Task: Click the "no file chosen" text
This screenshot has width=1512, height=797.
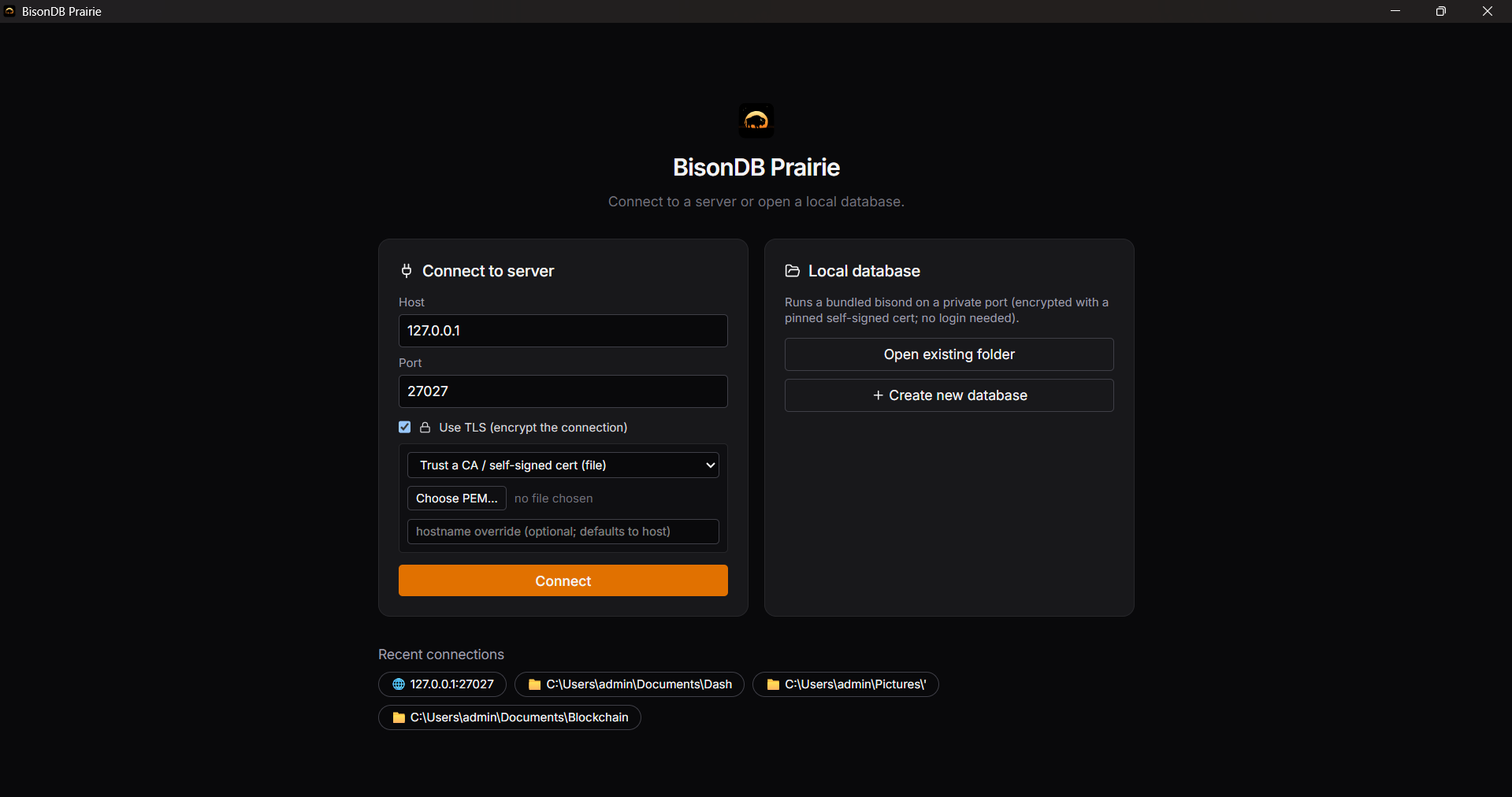Action: [x=554, y=499]
